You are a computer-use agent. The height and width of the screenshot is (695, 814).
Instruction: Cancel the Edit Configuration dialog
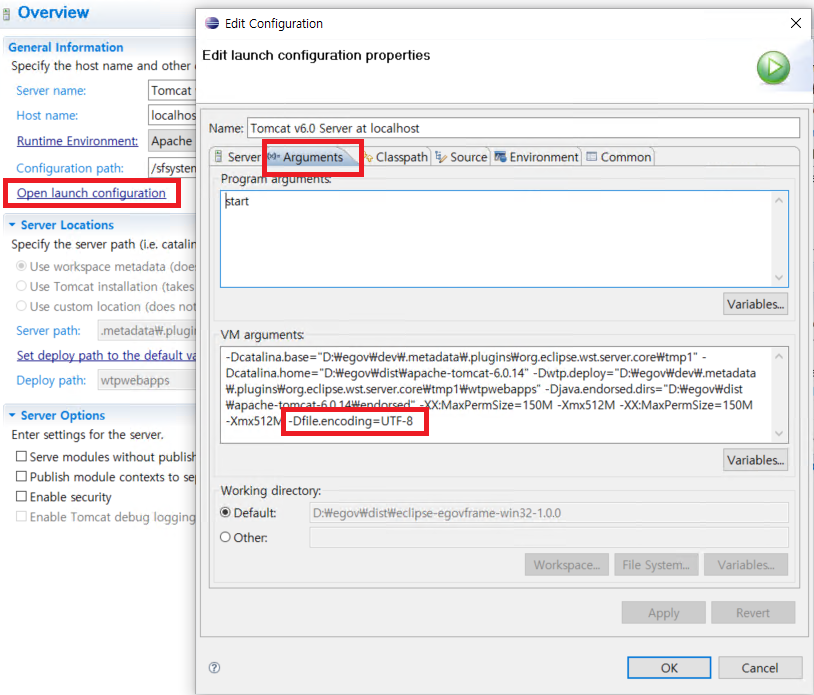tap(759, 667)
